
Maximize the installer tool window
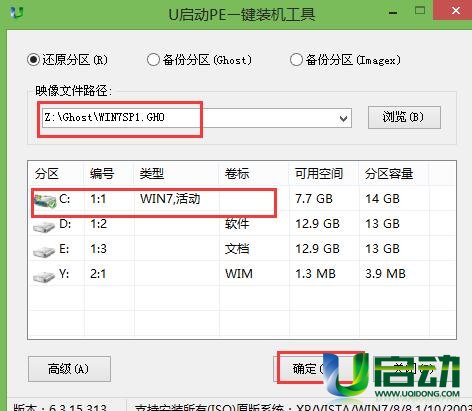420,11
